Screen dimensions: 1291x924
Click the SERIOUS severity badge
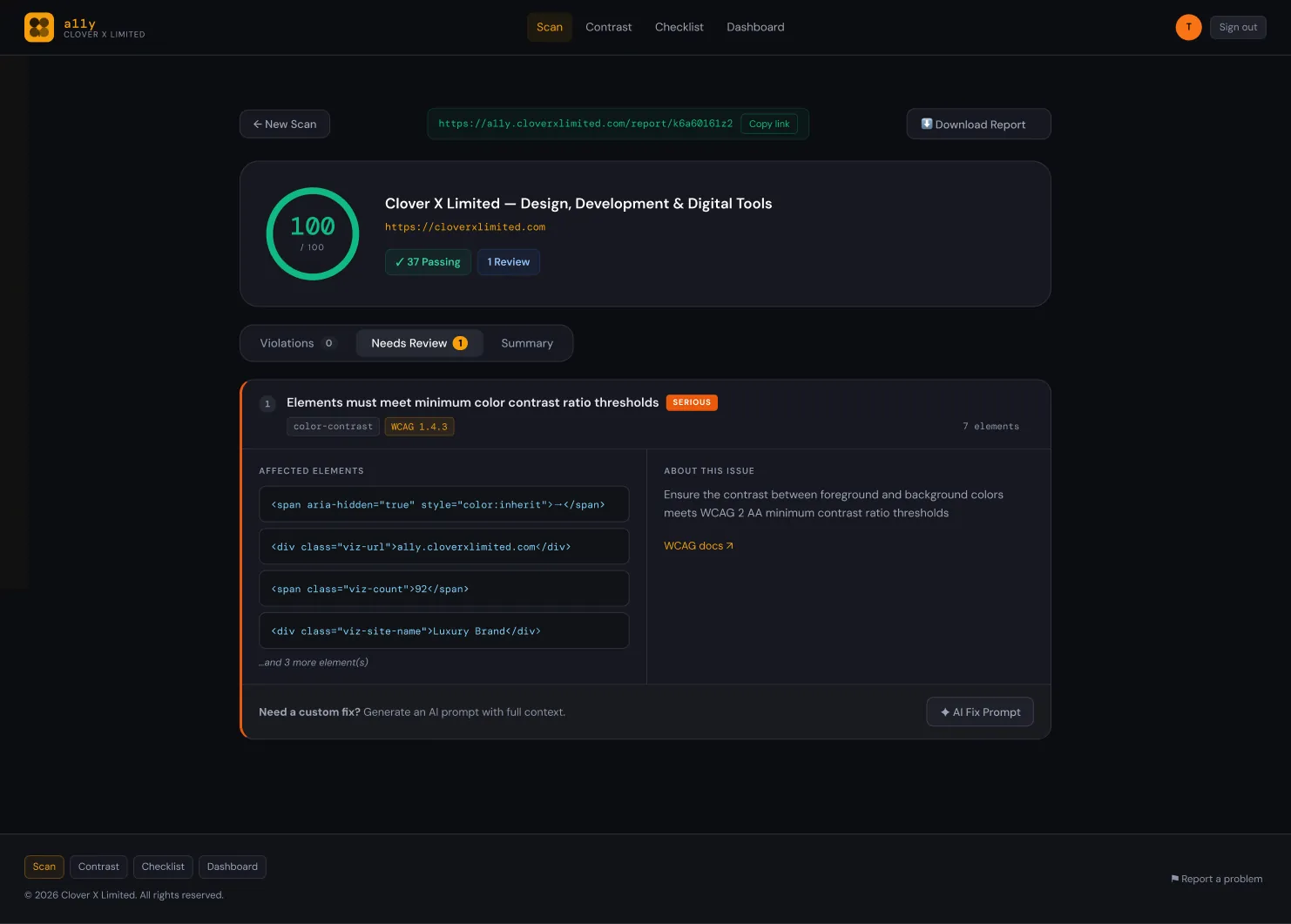tap(692, 402)
